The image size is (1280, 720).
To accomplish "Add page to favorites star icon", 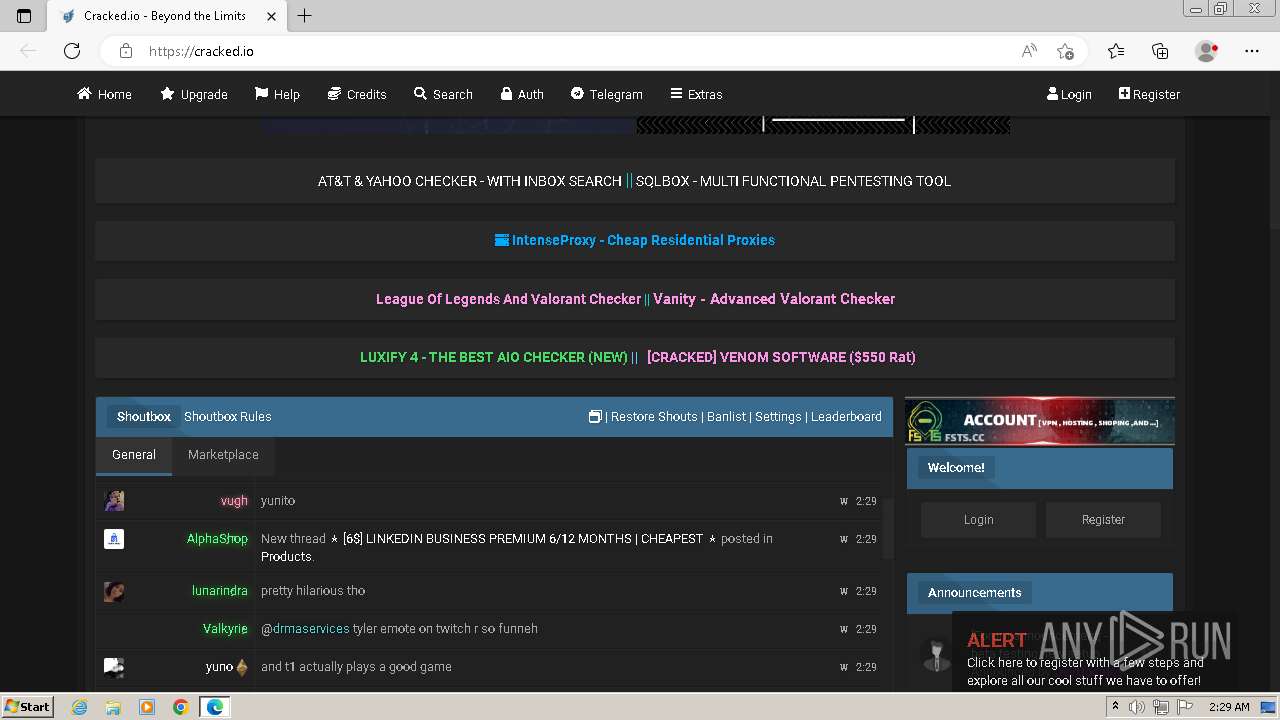I will [1065, 51].
